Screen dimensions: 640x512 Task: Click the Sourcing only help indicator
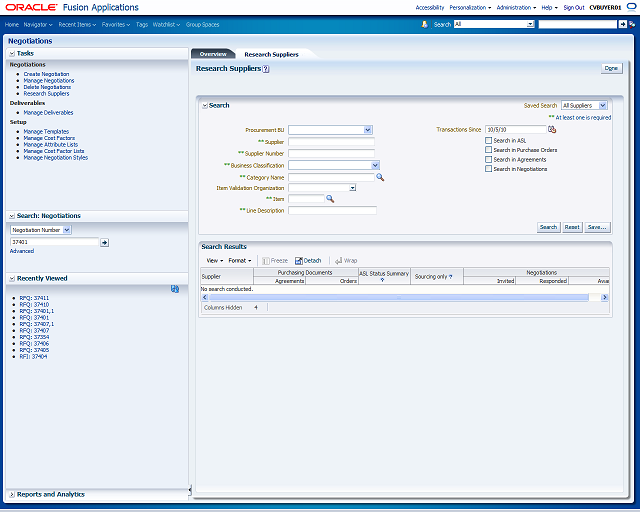(x=451, y=277)
